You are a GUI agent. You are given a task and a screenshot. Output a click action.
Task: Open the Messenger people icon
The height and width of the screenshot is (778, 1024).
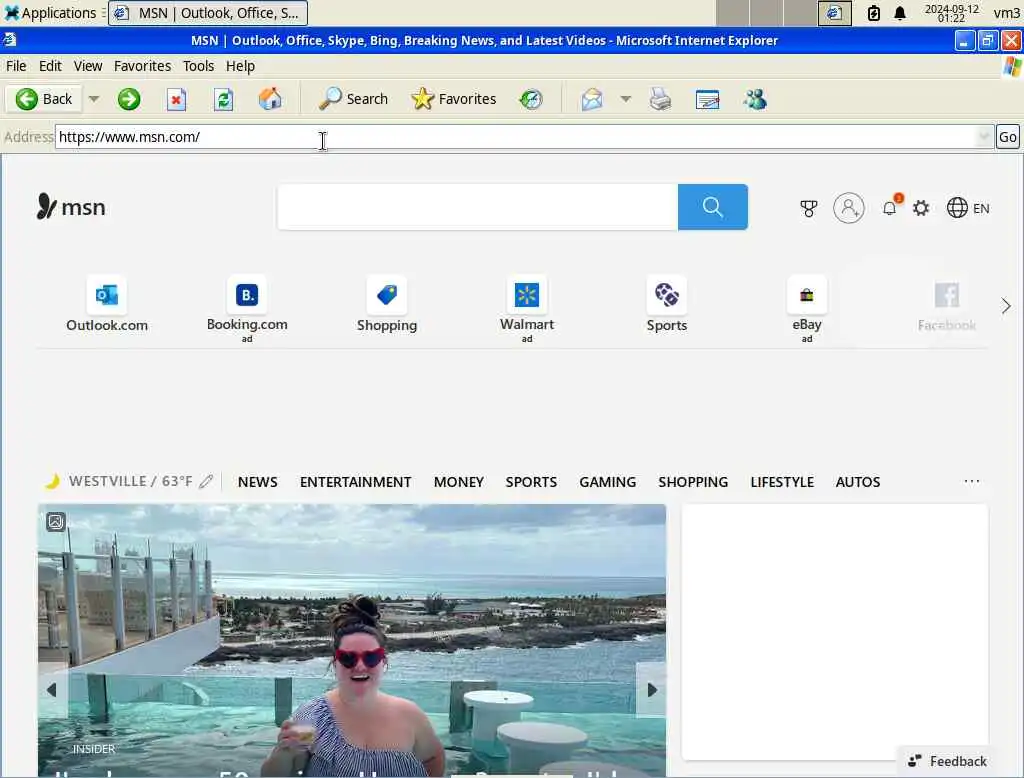[755, 99]
